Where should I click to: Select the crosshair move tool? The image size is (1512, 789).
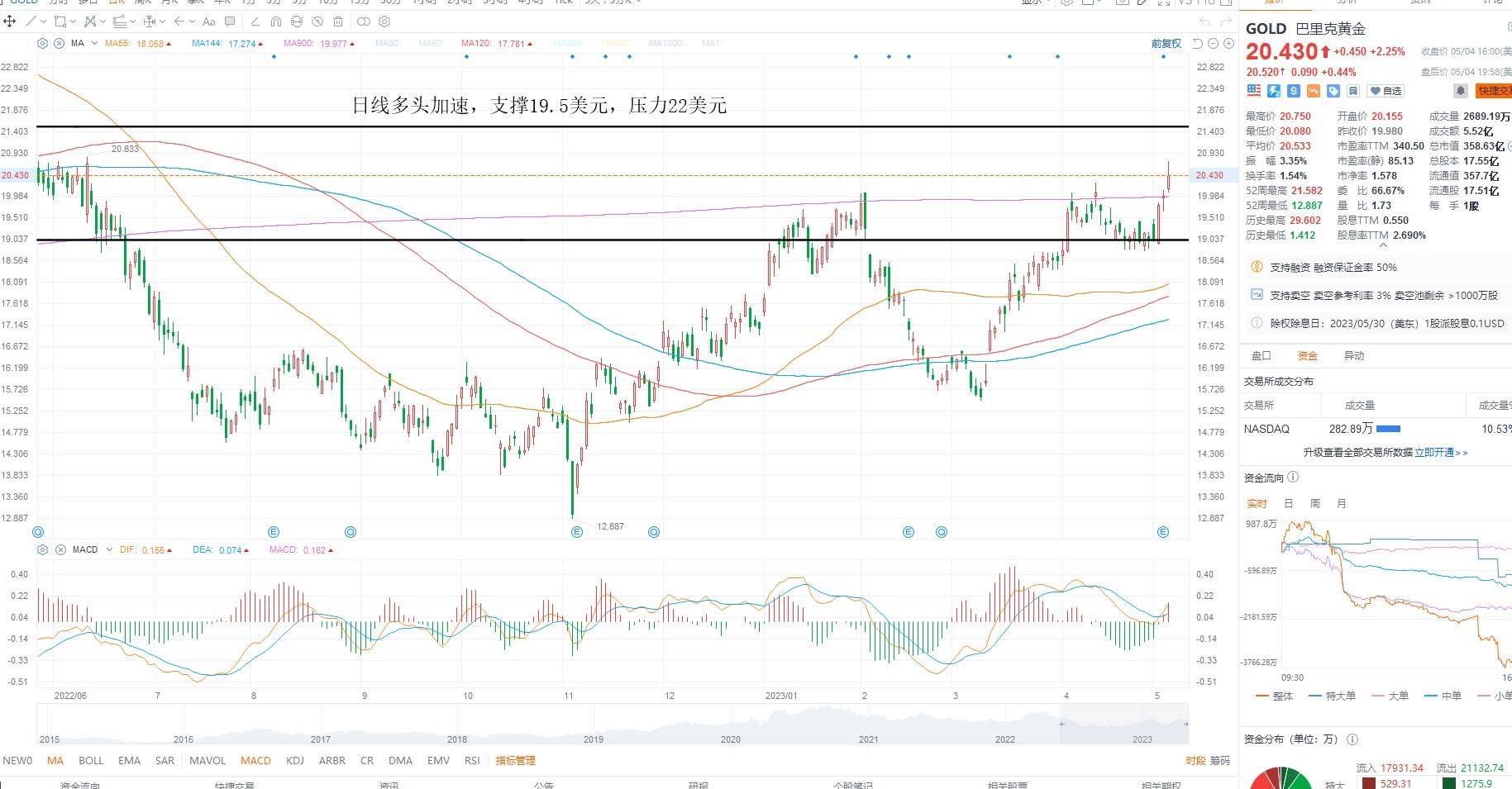click(10, 21)
